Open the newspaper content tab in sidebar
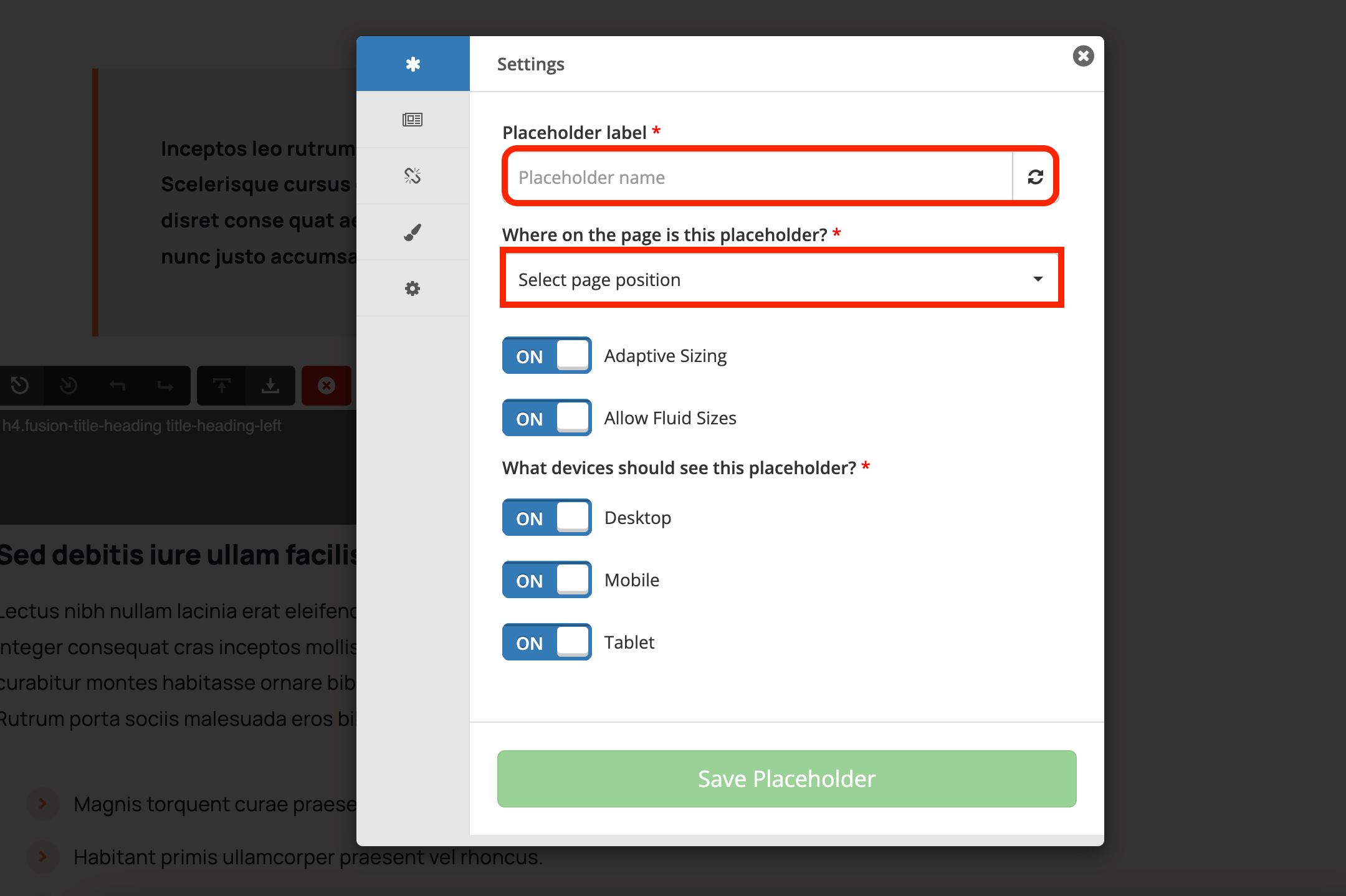1346x896 pixels. (x=413, y=120)
